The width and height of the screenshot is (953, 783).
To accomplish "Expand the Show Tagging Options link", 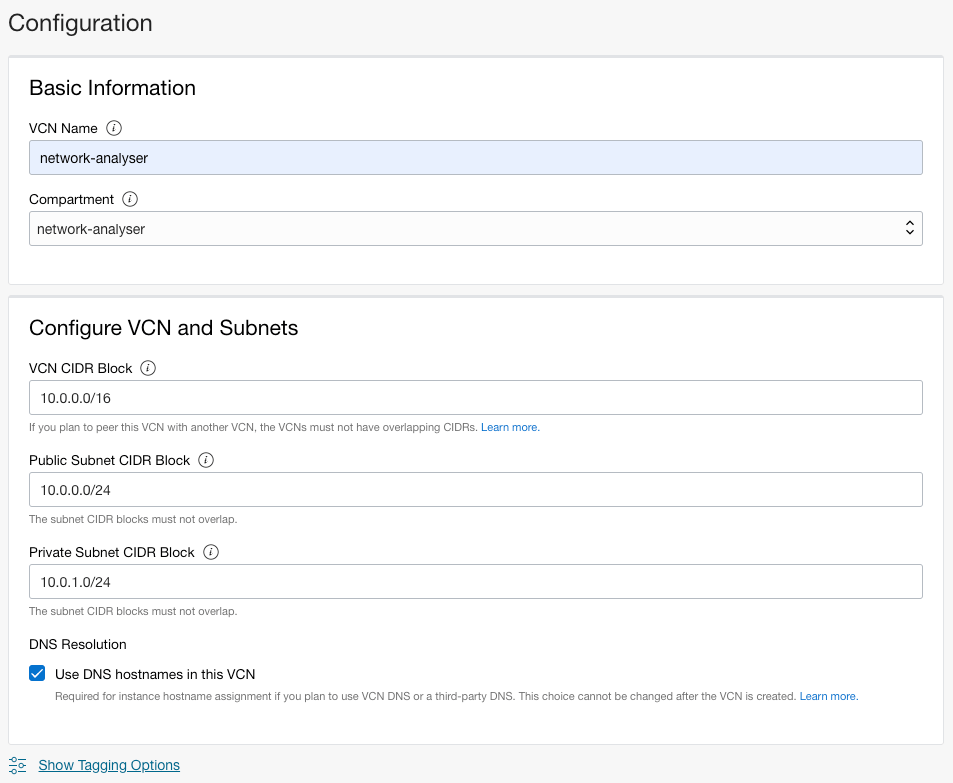I will (x=109, y=765).
